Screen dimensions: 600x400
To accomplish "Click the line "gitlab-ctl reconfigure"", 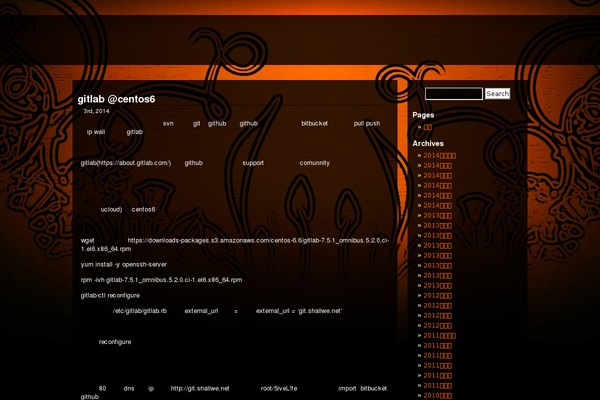I will pos(110,296).
